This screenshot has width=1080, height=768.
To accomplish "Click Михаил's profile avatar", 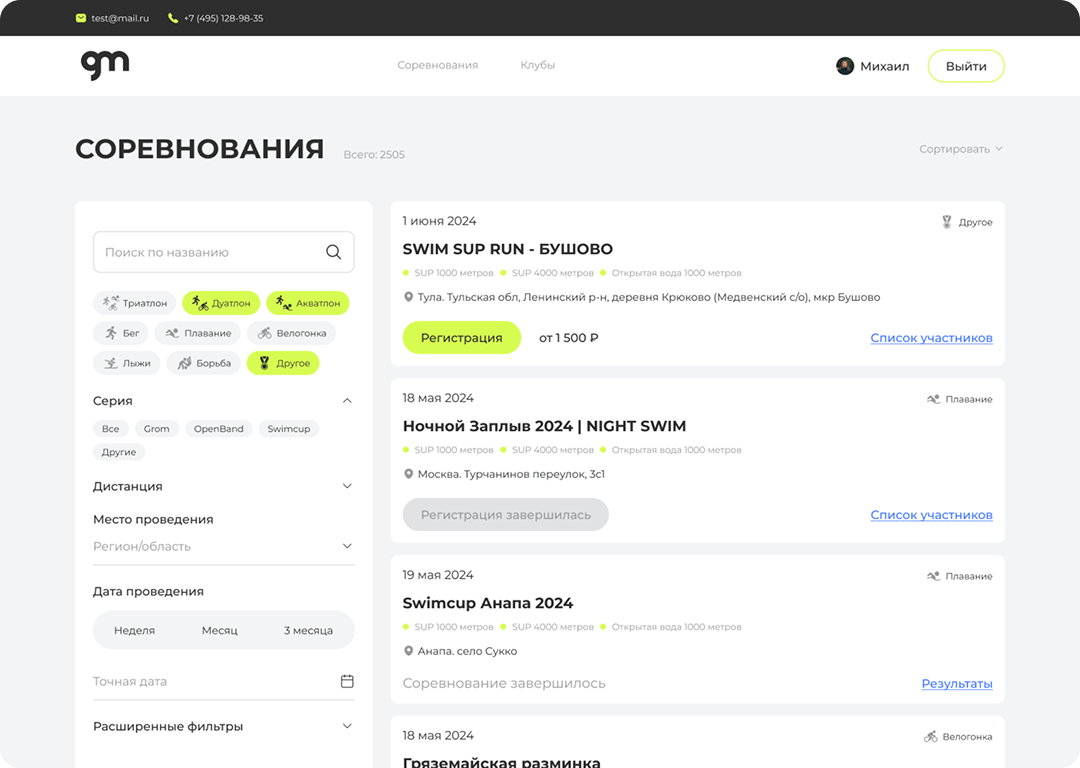I will point(845,66).
